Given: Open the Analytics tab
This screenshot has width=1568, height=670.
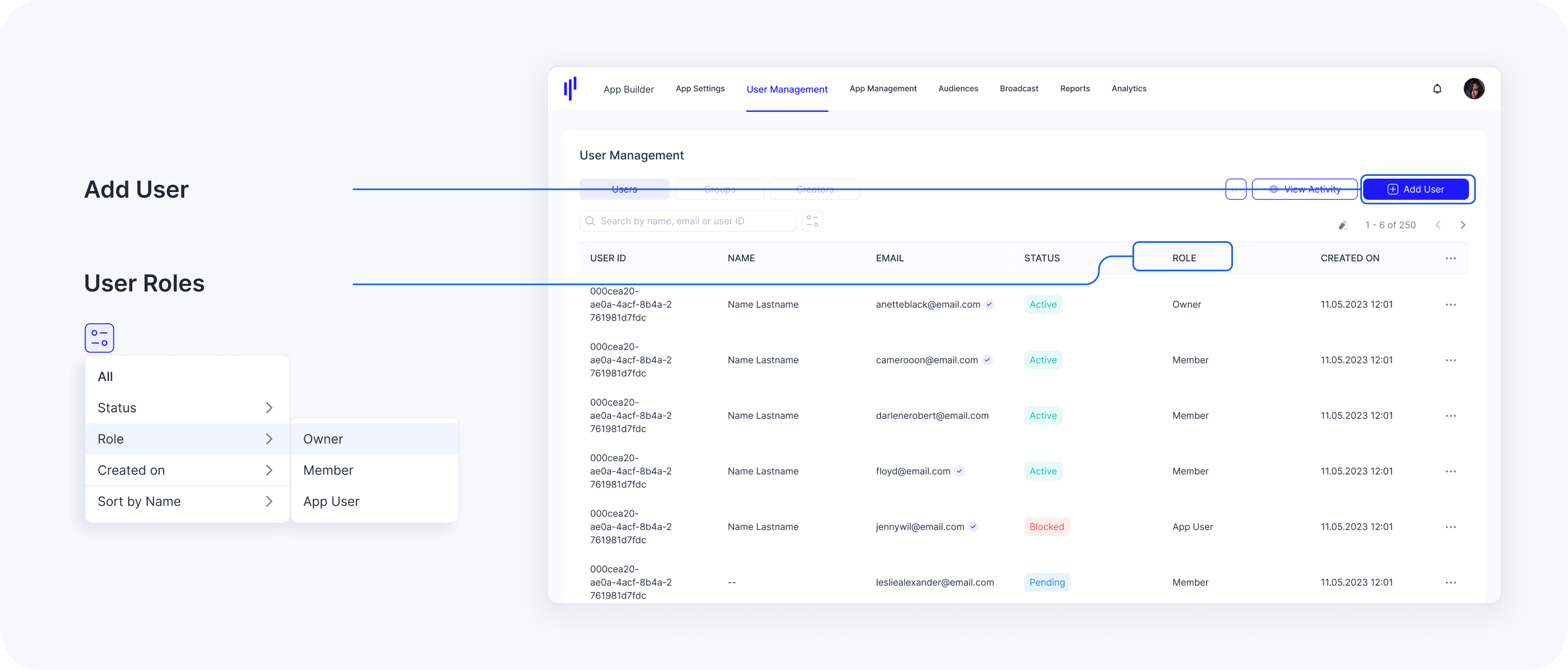Looking at the screenshot, I should click(1129, 89).
